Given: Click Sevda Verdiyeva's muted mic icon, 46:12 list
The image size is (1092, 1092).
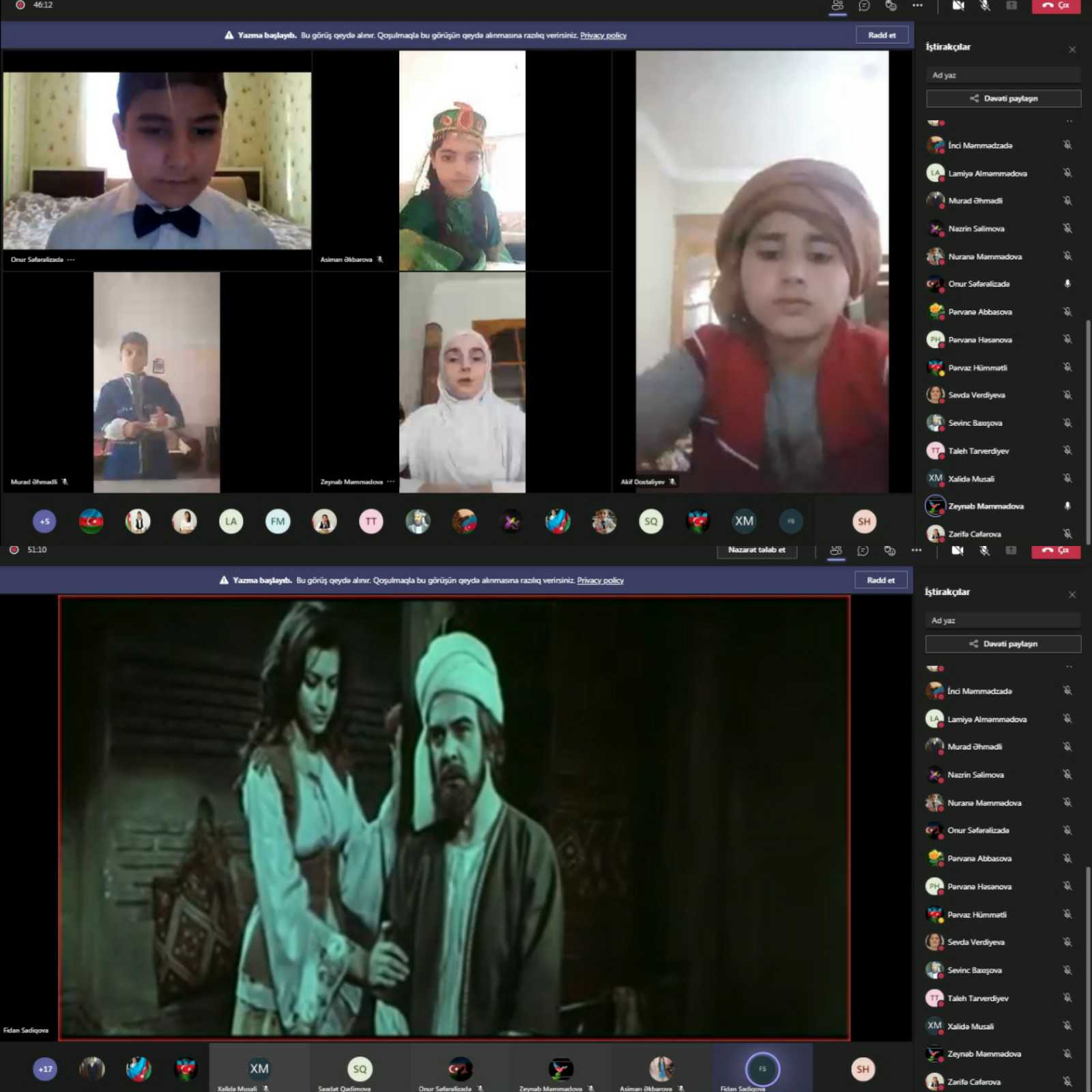Looking at the screenshot, I should 1067,395.
